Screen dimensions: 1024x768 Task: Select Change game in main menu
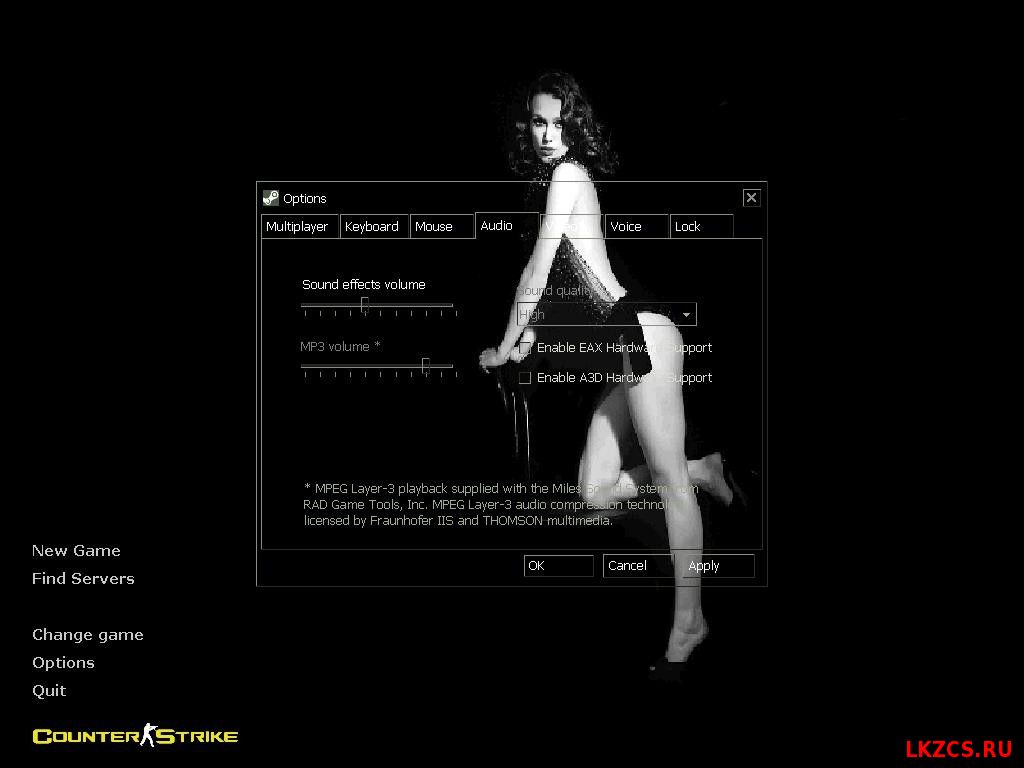pos(88,635)
